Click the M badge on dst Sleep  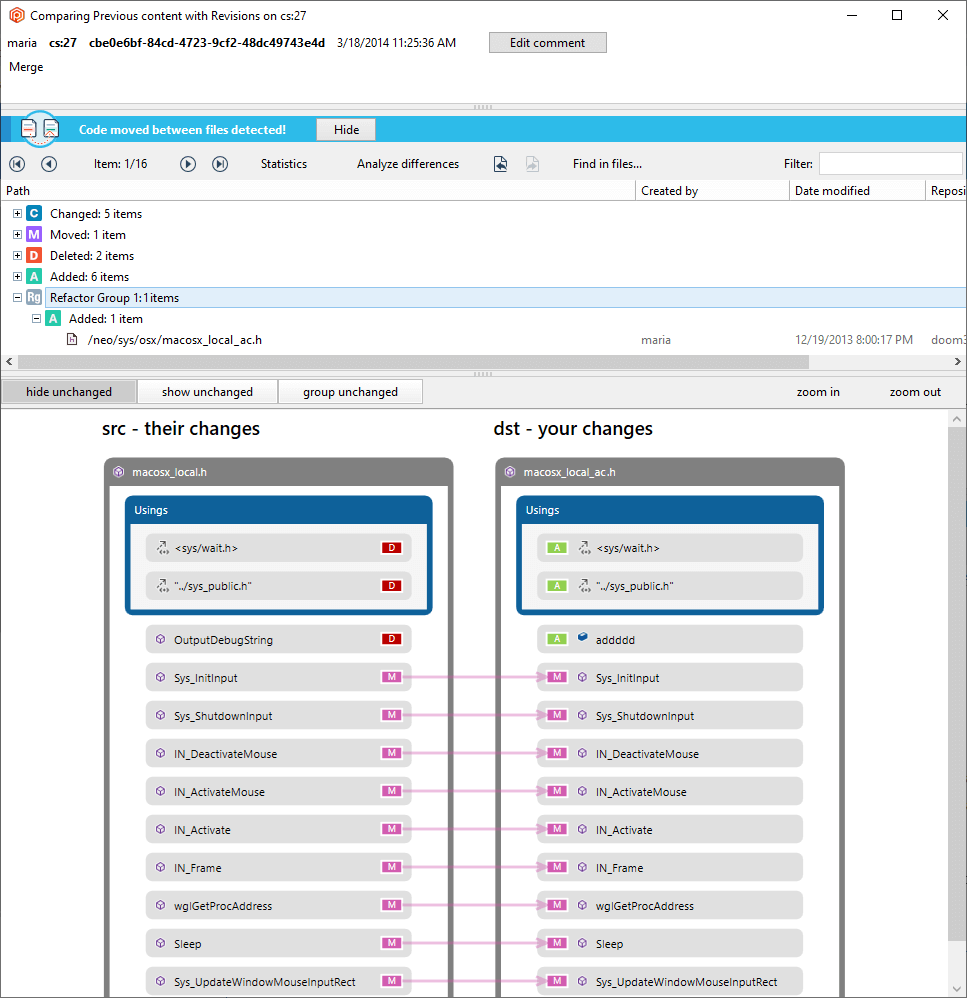tap(557, 943)
